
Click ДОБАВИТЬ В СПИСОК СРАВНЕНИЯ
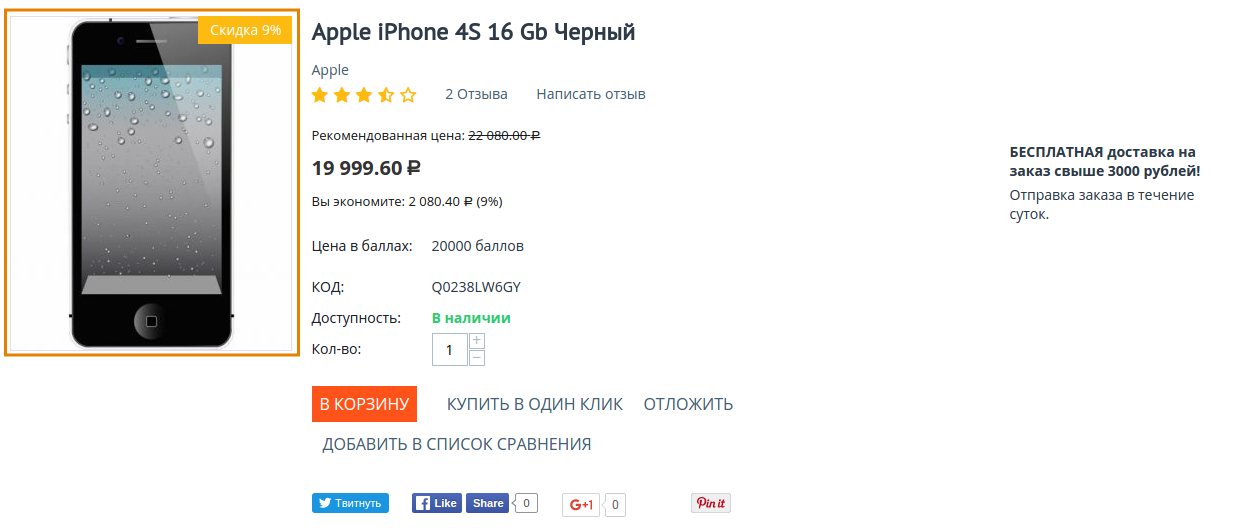pos(457,444)
